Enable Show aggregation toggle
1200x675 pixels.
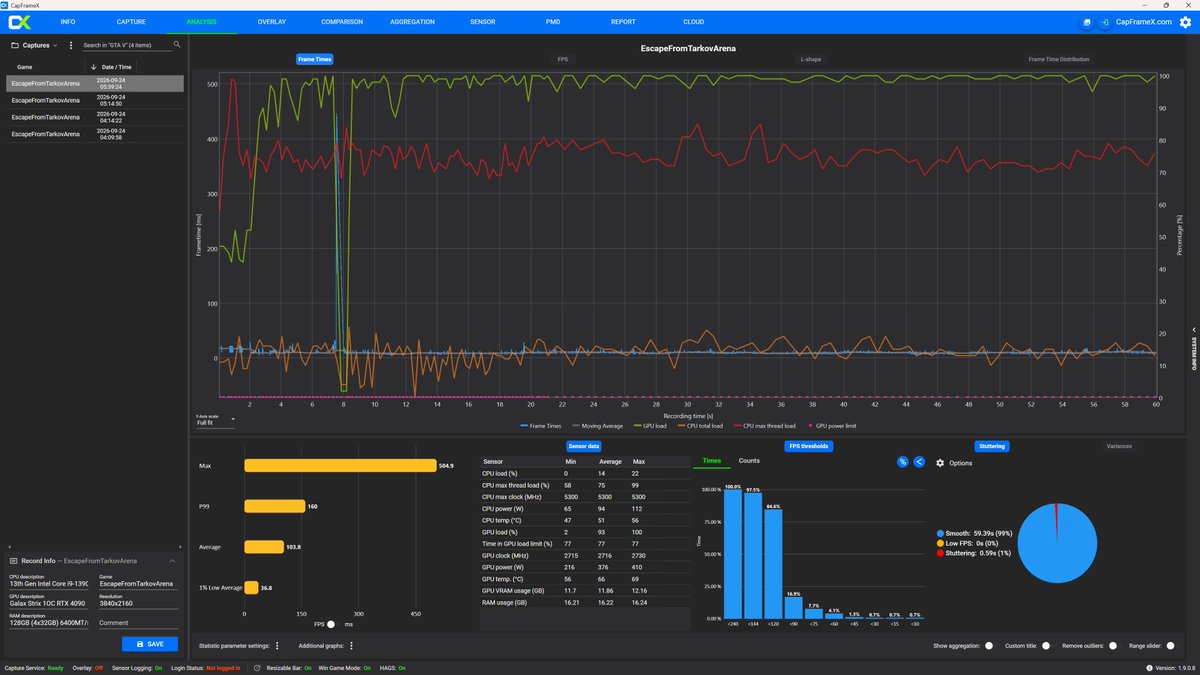tap(989, 646)
